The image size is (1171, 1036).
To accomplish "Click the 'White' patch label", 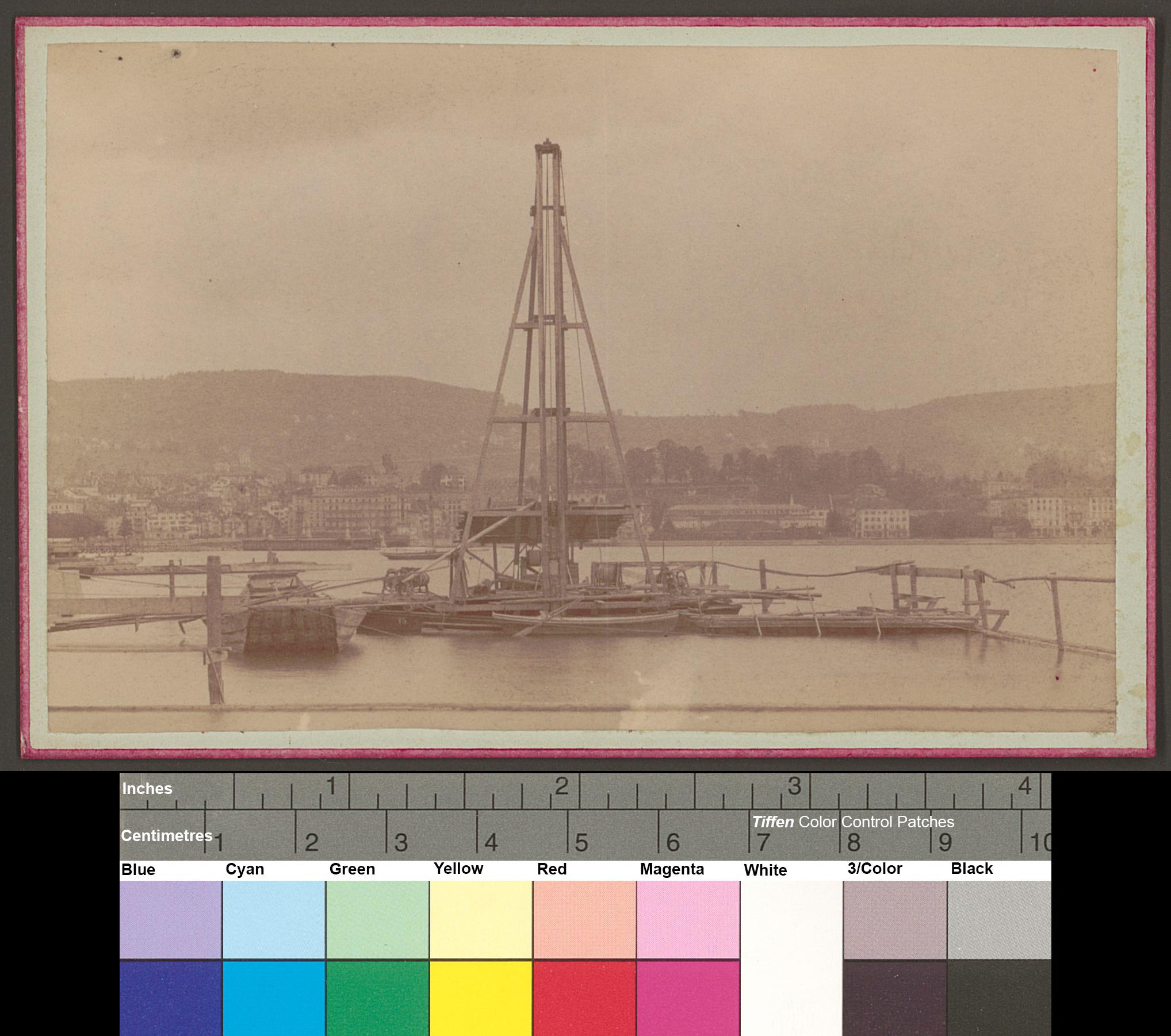I will [765, 870].
